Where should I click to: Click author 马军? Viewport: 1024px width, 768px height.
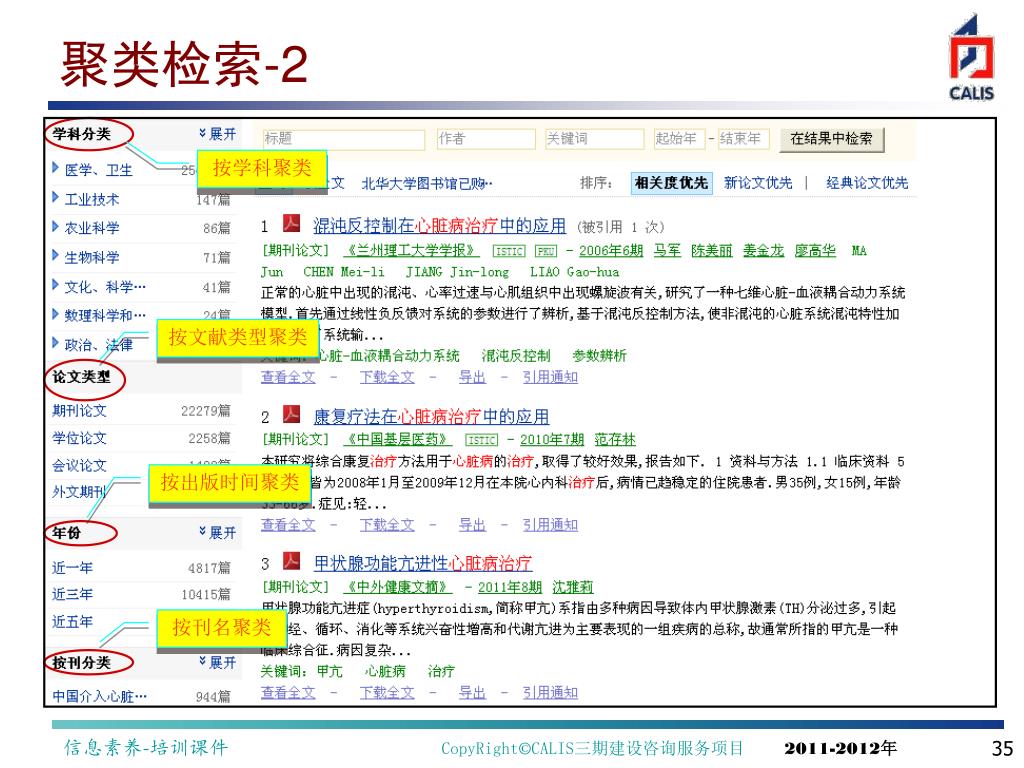[x=667, y=251]
